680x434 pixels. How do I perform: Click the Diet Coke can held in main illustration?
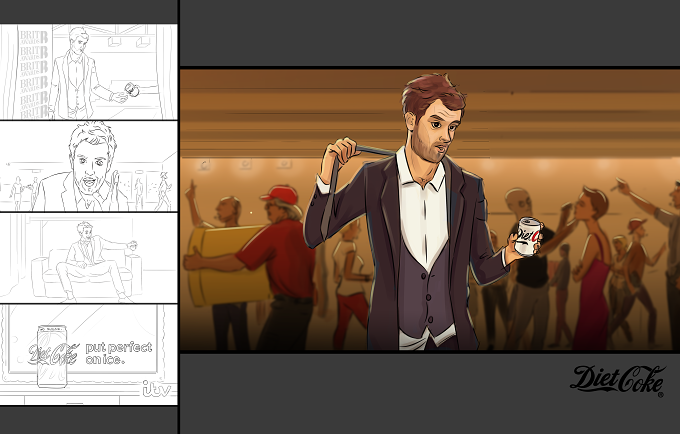click(528, 236)
